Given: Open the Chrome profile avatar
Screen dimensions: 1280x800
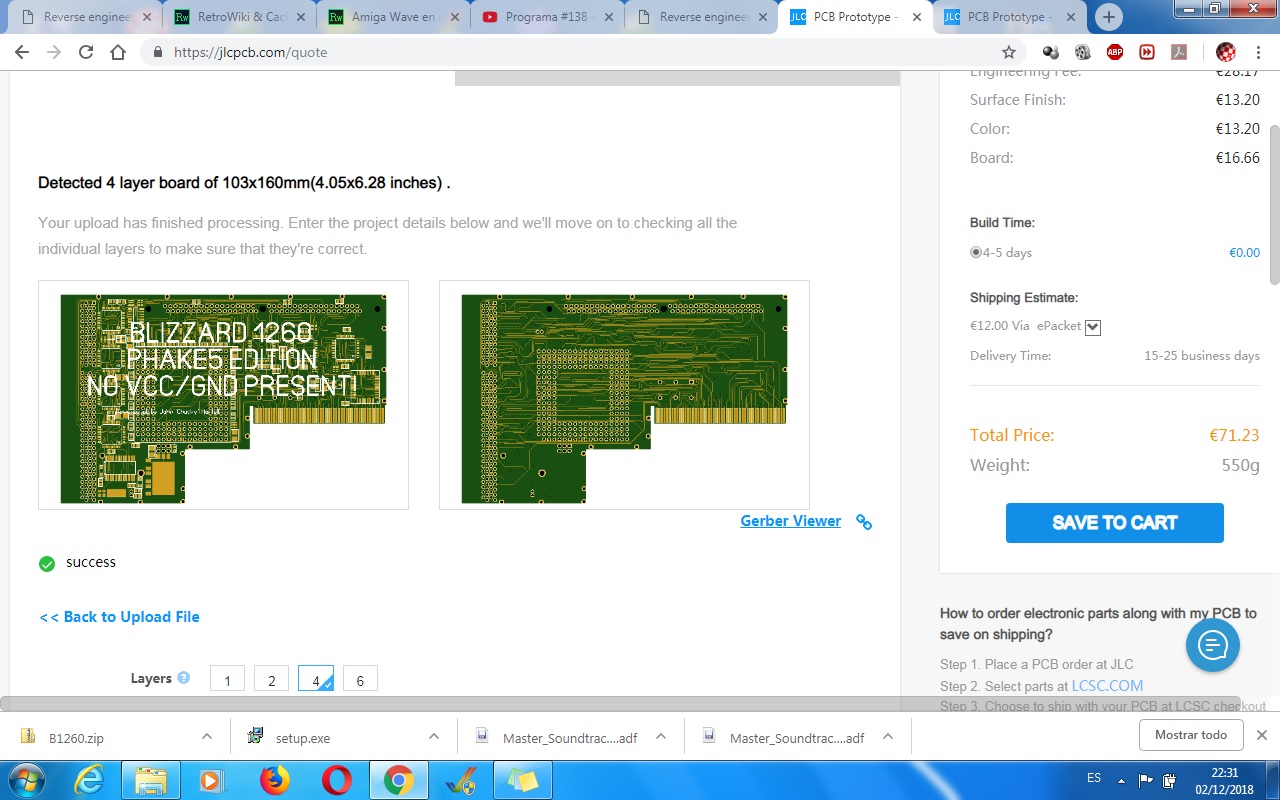Looking at the screenshot, I should pyautogui.click(x=1225, y=52).
